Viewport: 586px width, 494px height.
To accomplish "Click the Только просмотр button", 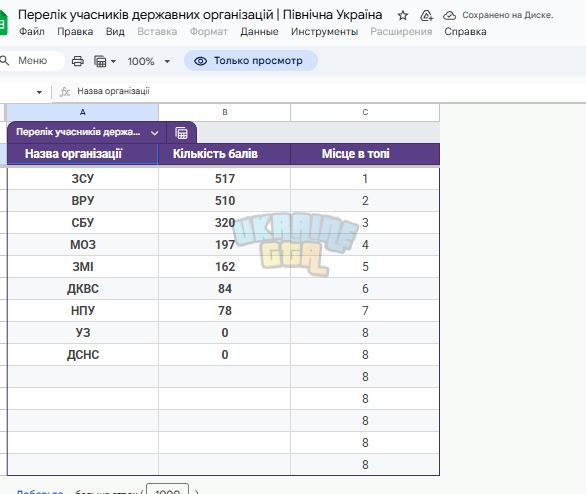I will (251, 61).
